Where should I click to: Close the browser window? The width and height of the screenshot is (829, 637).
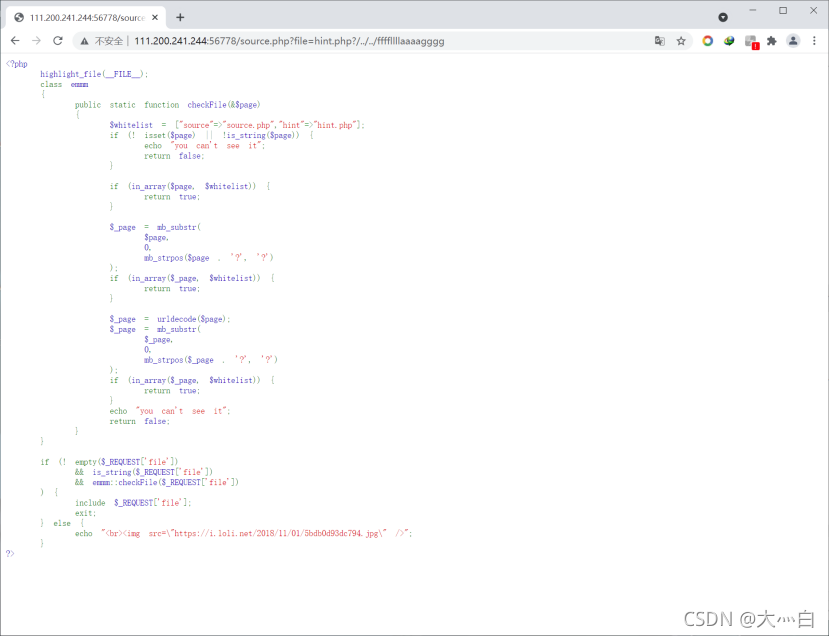(x=814, y=11)
